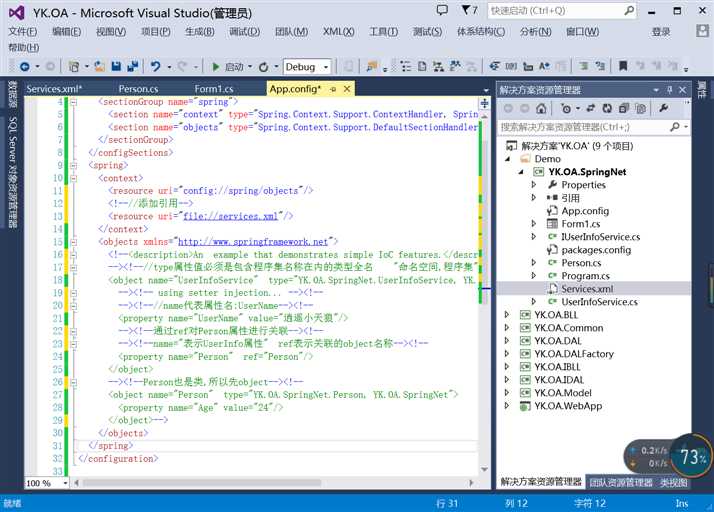
Task: Follow the http://www.springframework.net link
Action: pyautogui.click(x=253, y=241)
